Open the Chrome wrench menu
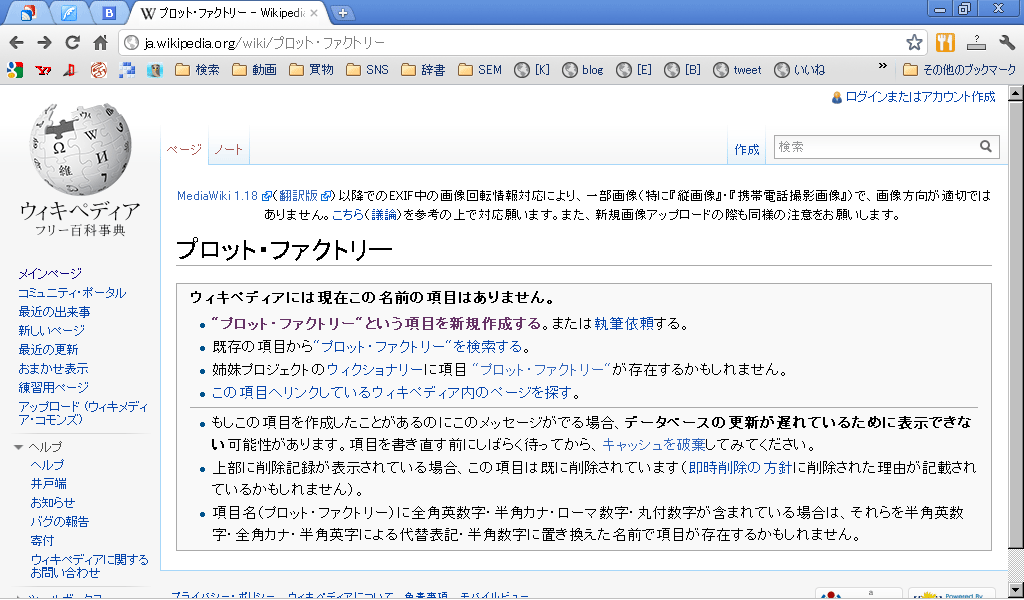This screenshot has width=1024, height=600. [x=1007, y=43]
